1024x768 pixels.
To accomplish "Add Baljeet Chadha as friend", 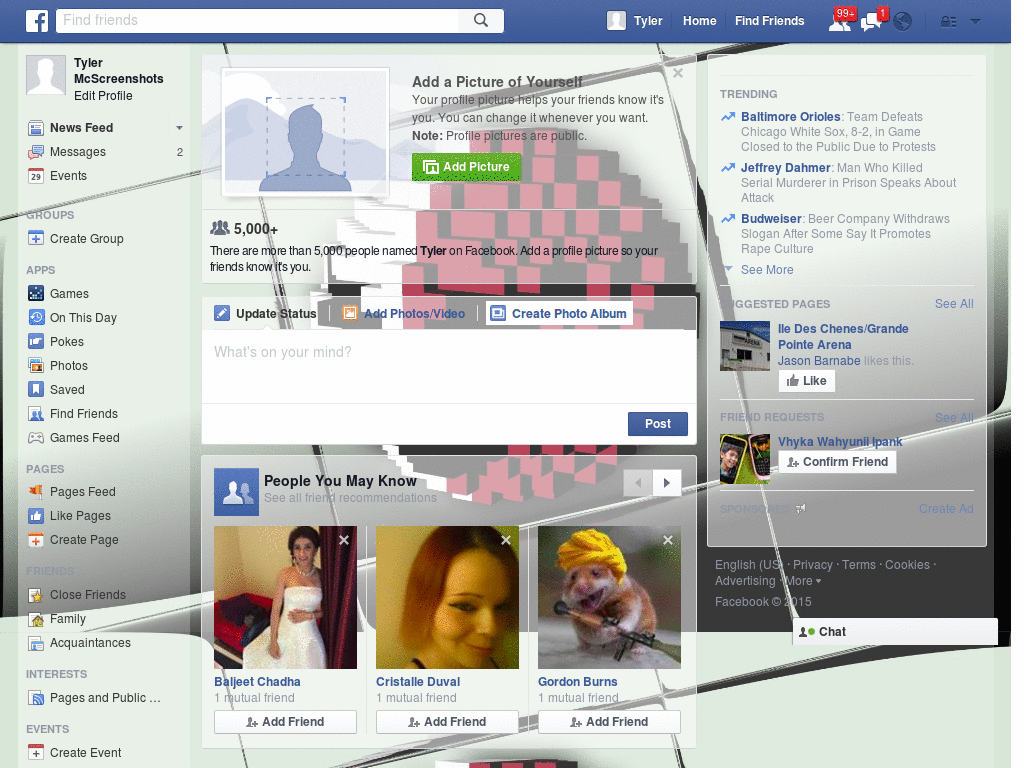I will tap(285, 722).
